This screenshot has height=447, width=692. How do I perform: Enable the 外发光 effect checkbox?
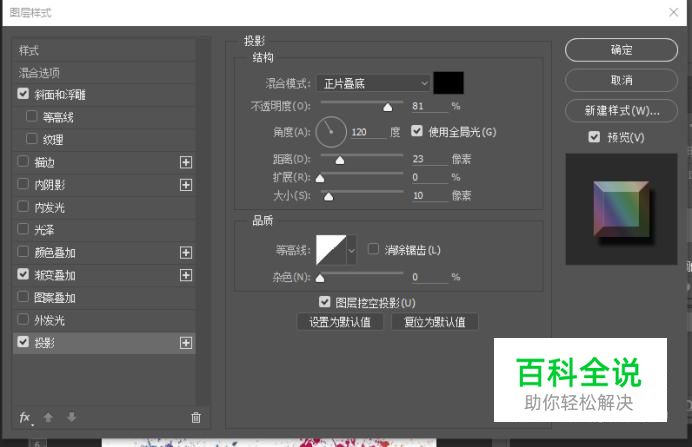pos(23,319)
